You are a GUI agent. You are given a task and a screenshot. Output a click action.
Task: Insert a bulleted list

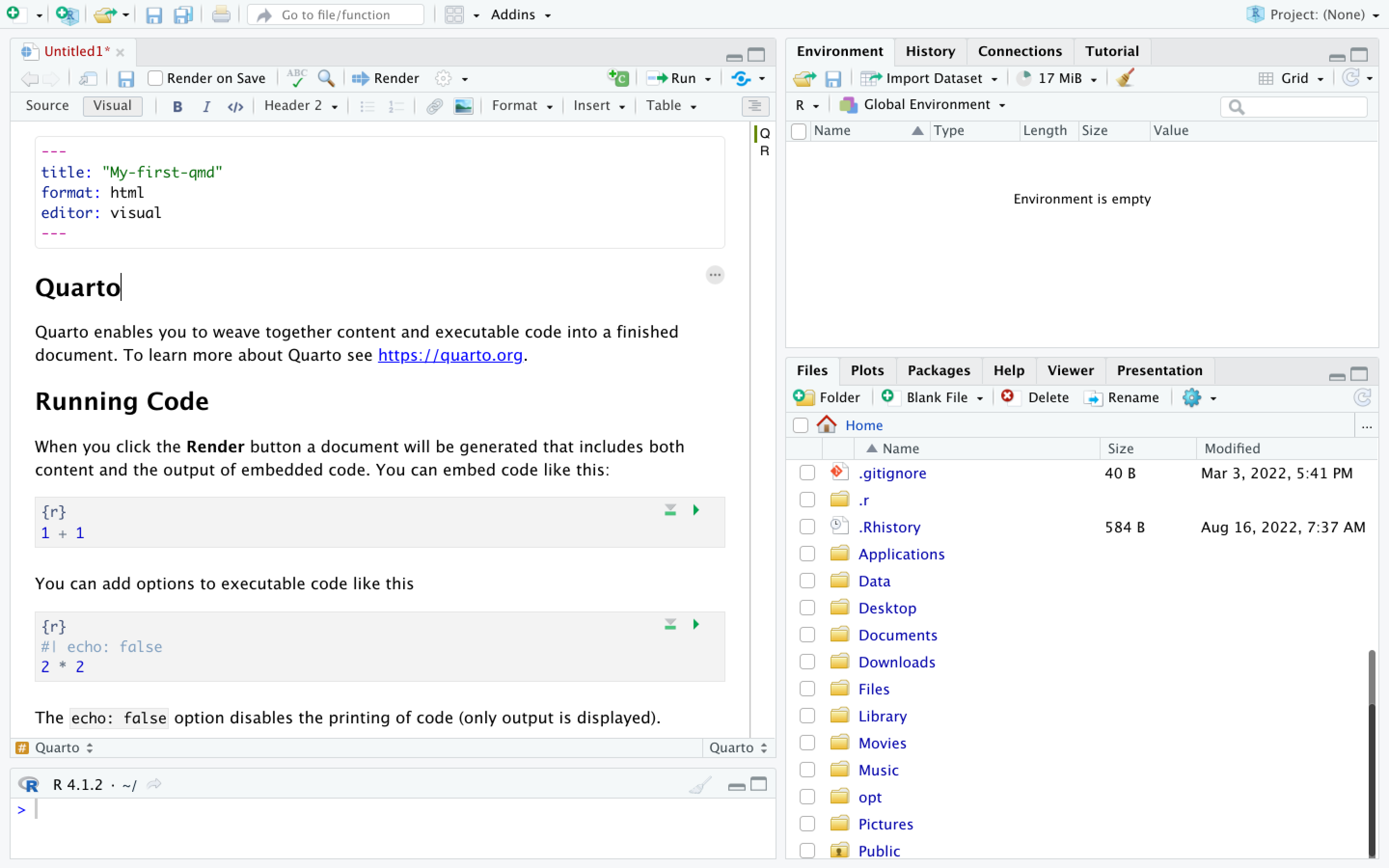pyautogui.click(x=368, y=106)
